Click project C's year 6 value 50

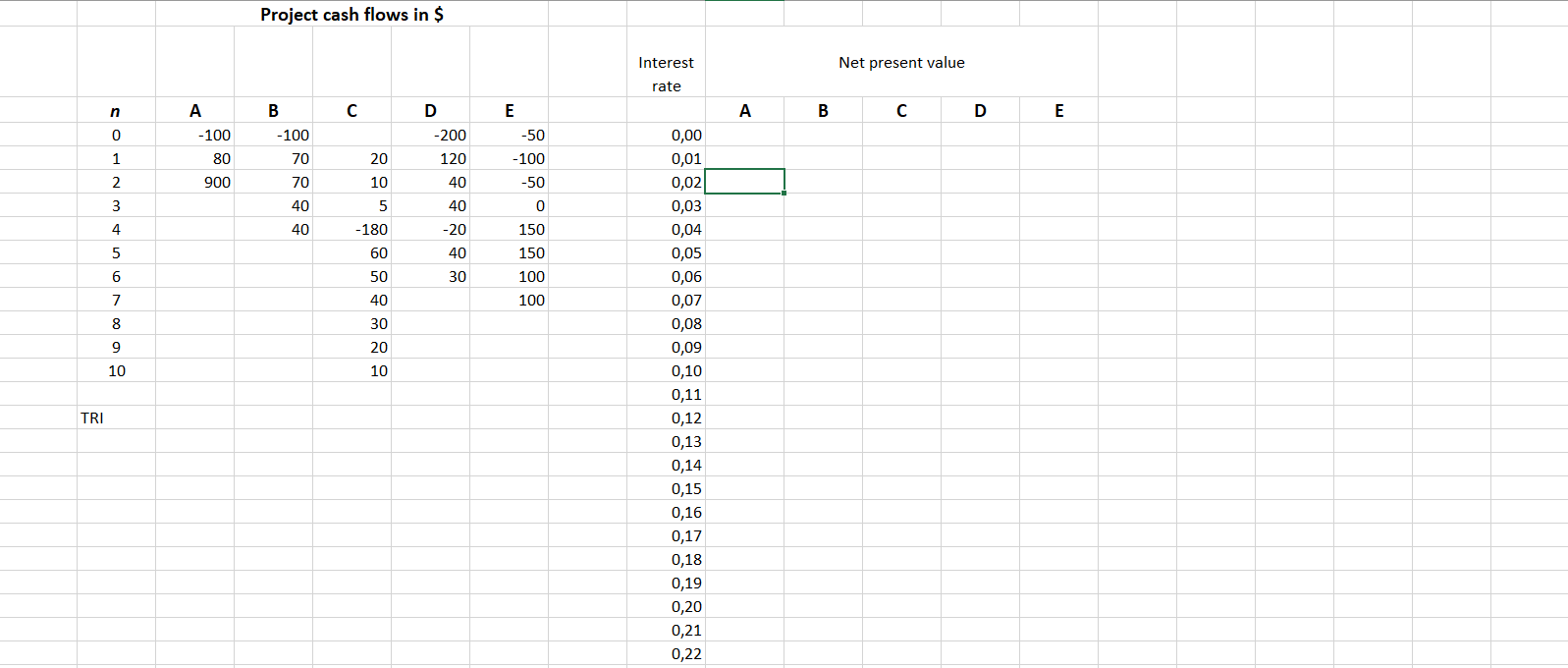[351, 276]
